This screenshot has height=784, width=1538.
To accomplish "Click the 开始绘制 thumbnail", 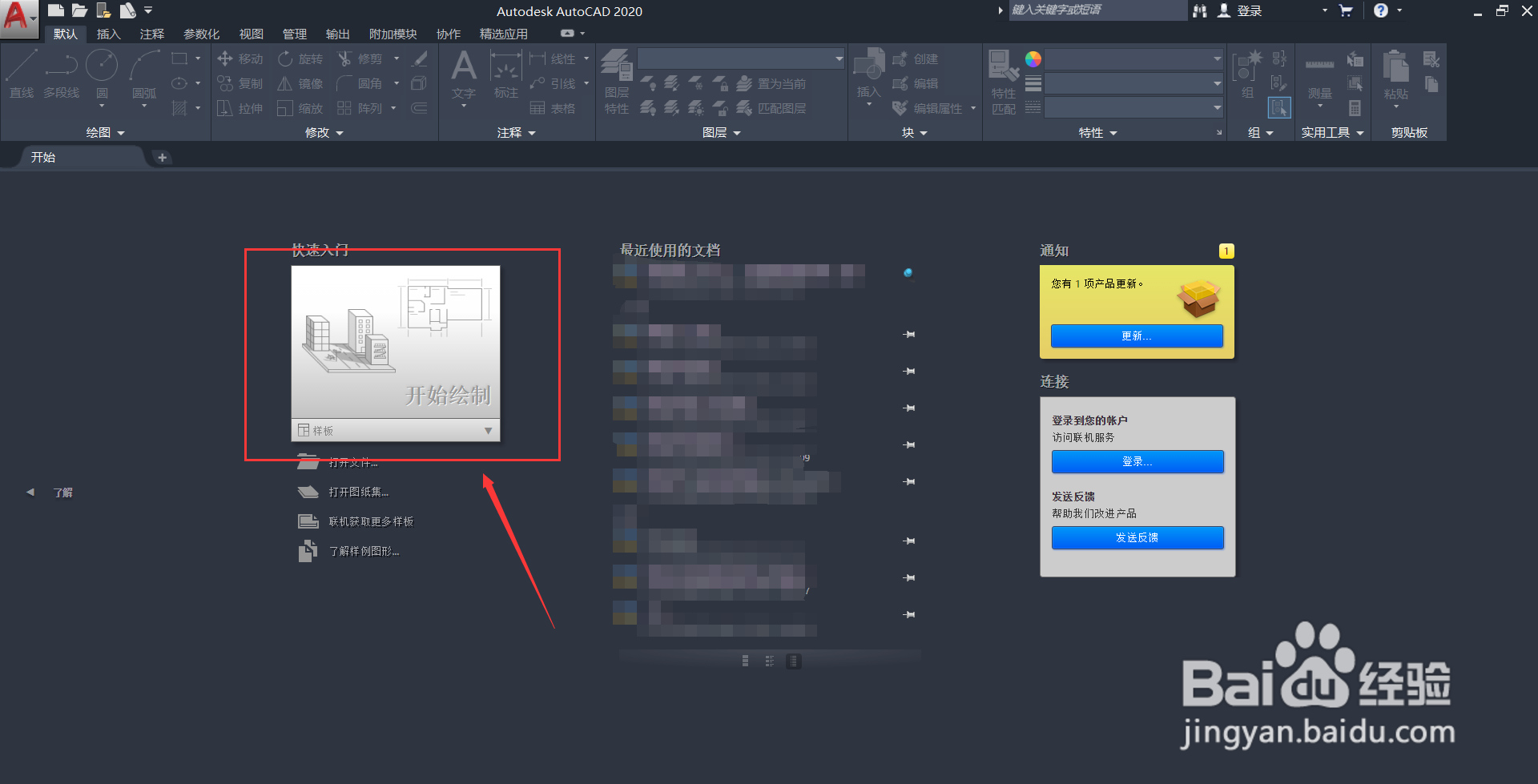I will pyautogui.click(x=396, y=342).
